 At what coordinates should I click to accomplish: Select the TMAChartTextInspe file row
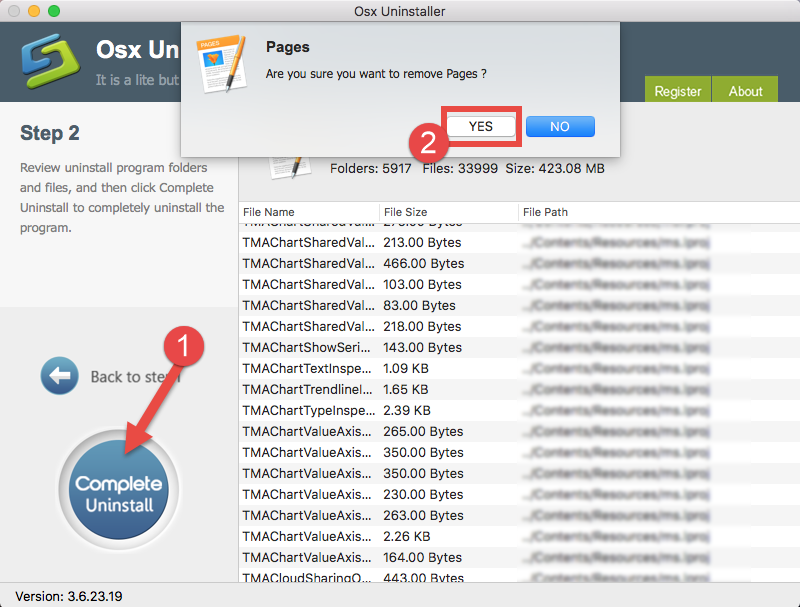tap(310, 368)
